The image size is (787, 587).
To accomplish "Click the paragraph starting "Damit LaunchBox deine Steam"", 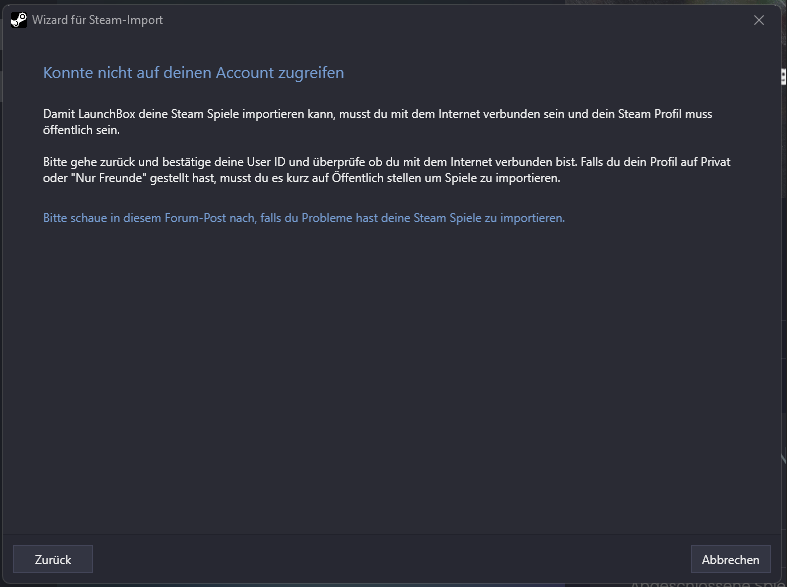I will click(x=377, y=122).
